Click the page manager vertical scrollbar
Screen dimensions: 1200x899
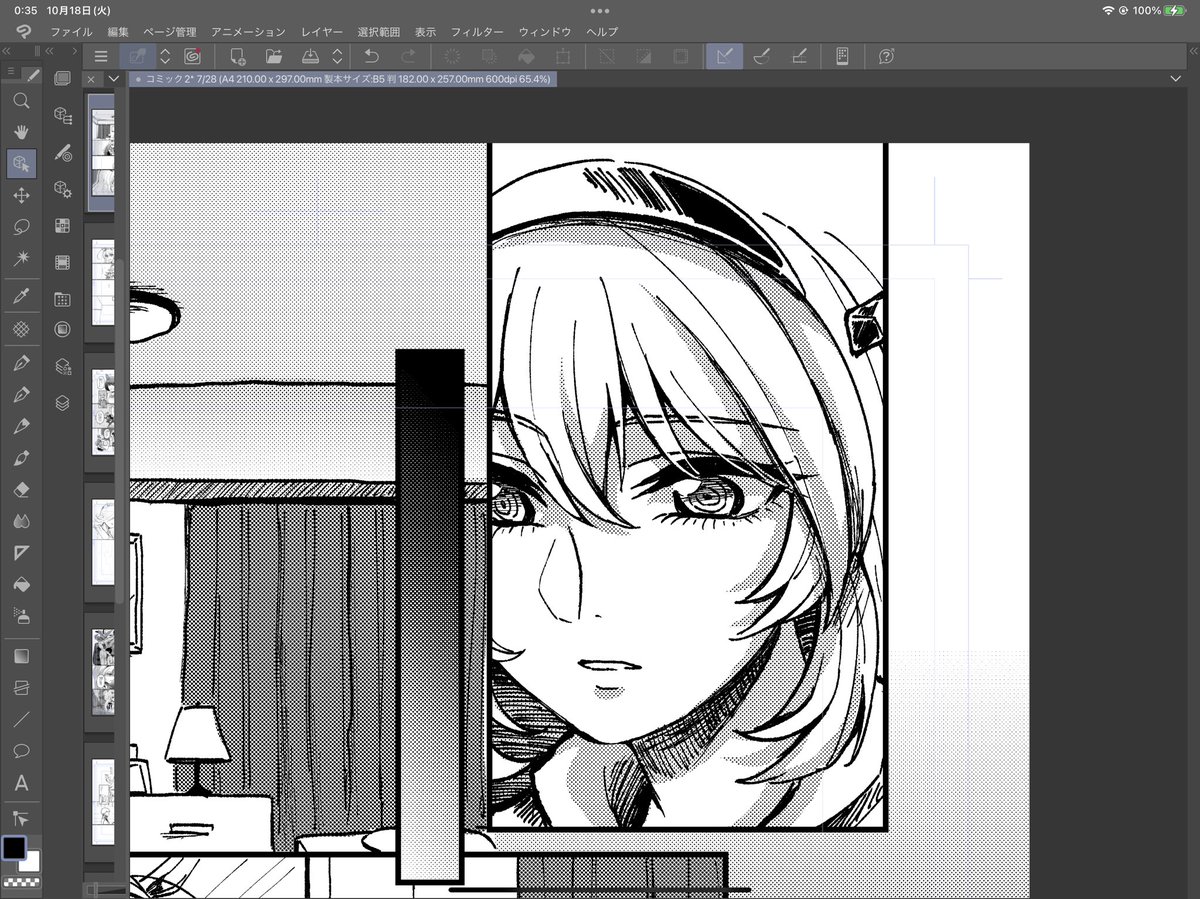tap(121, 430)
